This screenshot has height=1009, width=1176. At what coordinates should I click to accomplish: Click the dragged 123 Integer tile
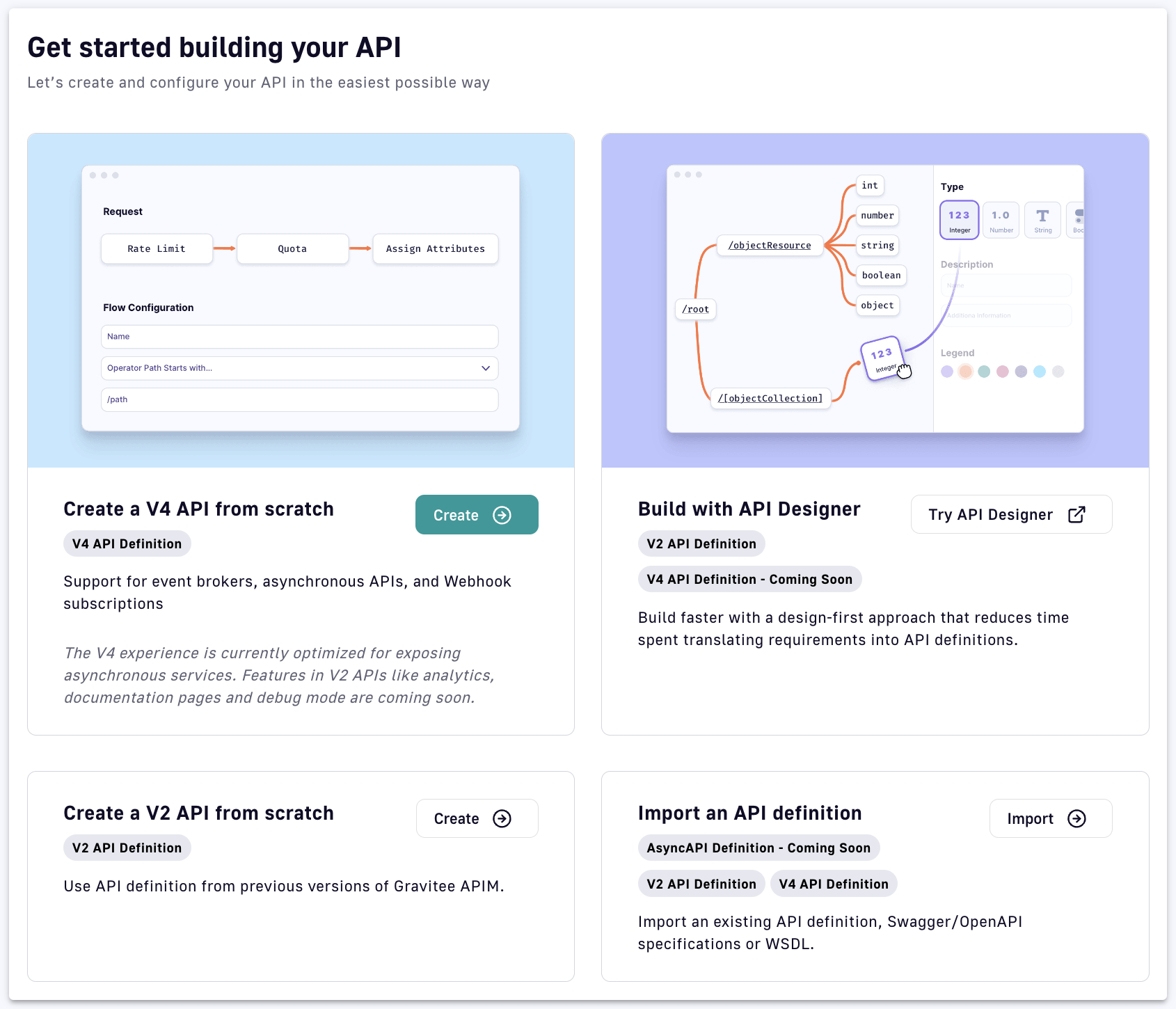(x=882, y=358)
